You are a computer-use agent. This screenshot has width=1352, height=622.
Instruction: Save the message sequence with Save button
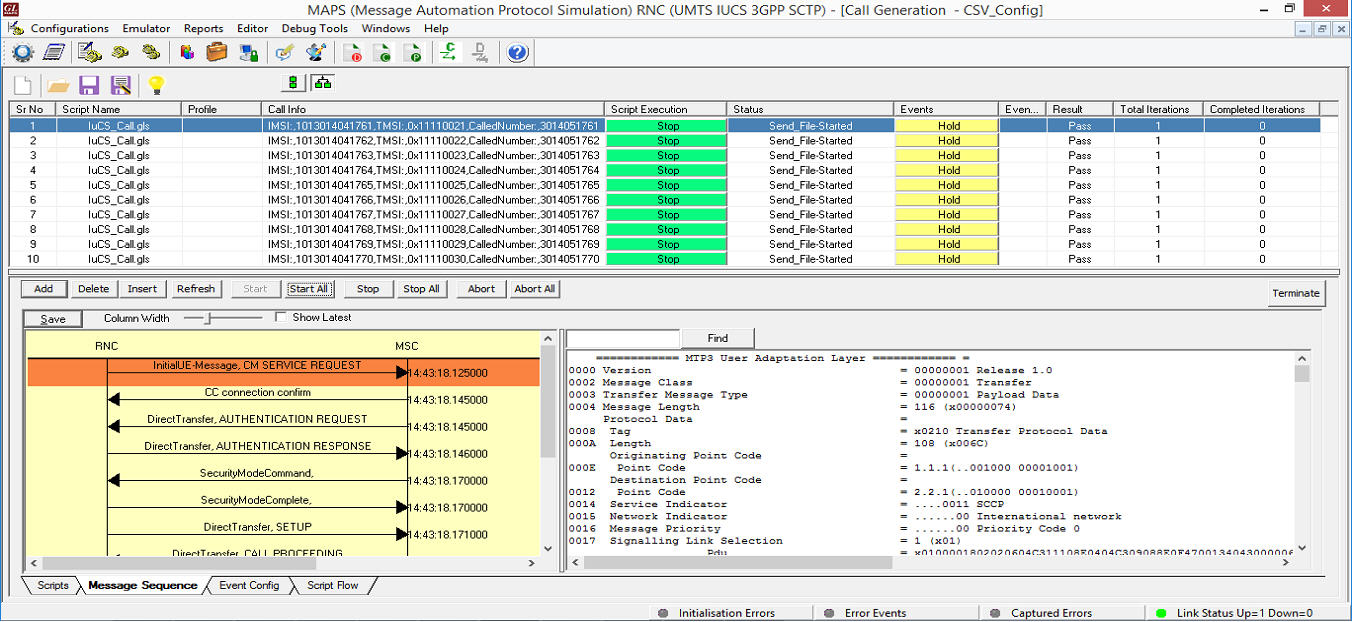click(x=53, y=319)
